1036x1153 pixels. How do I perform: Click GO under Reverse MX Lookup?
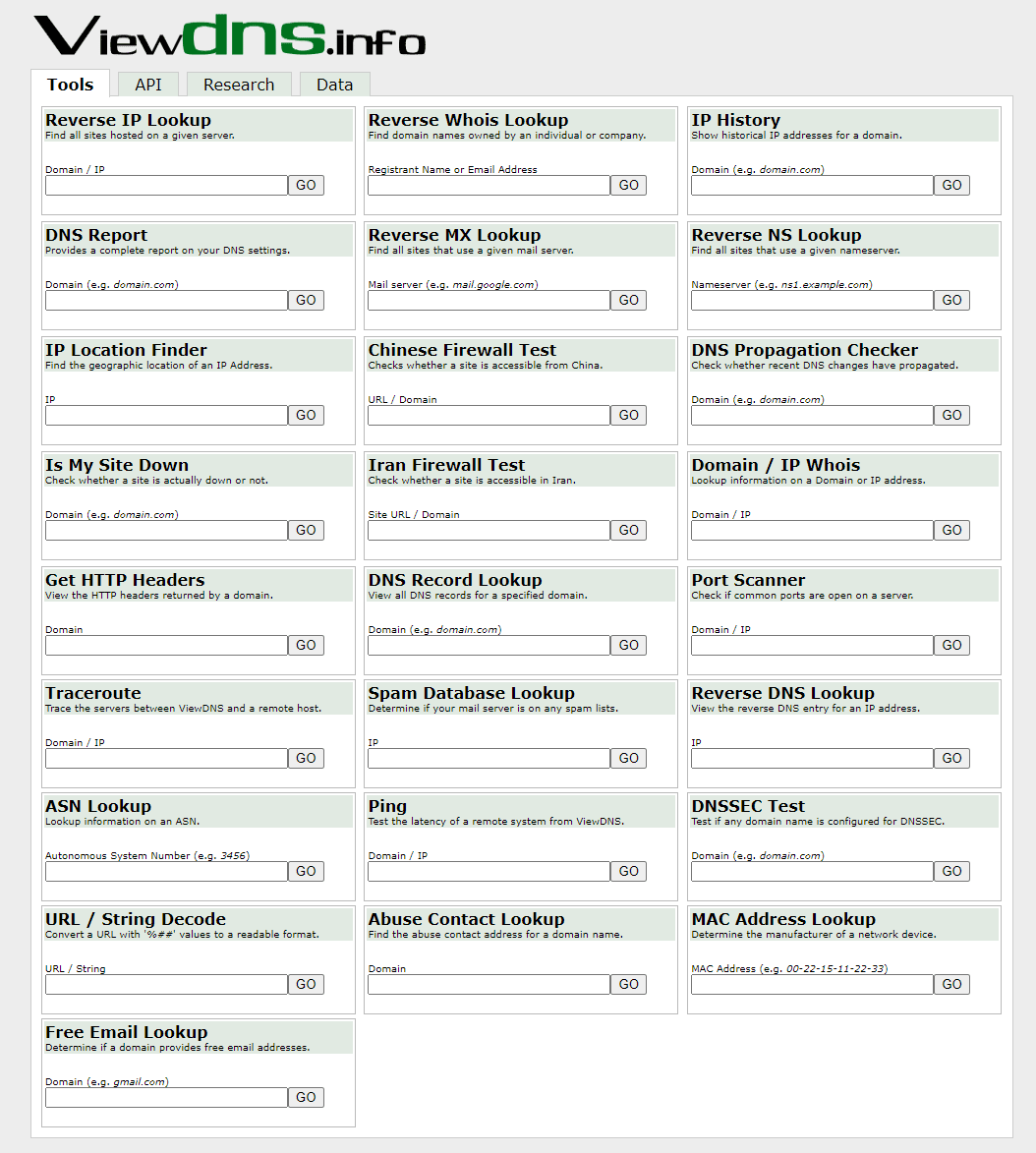click(628, 300)
